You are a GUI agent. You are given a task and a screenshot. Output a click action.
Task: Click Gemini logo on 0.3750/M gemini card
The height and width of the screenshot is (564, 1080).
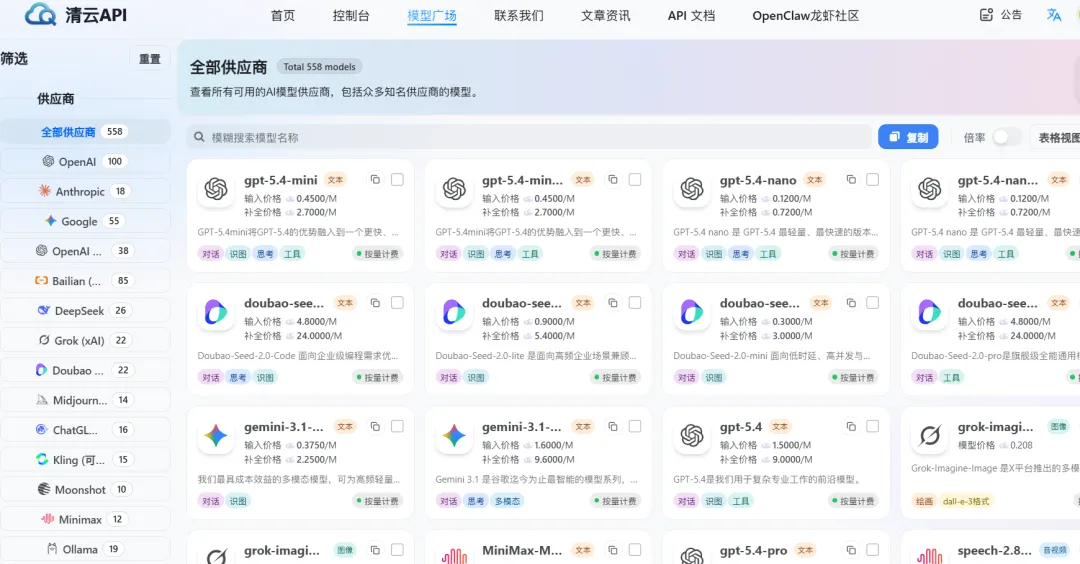(216, 436)
